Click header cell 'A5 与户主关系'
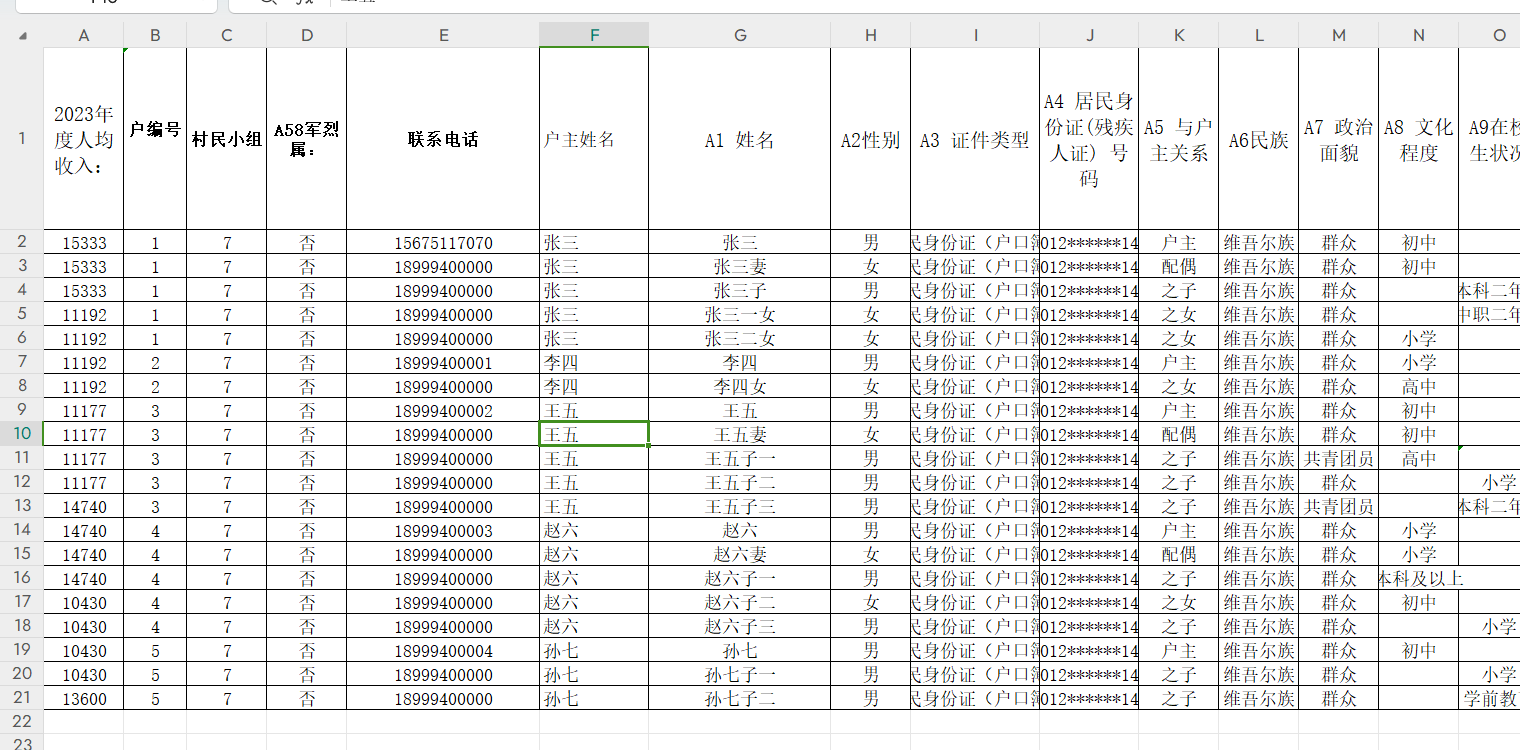The image size is (1520, 750). (x=1179, y=139)
